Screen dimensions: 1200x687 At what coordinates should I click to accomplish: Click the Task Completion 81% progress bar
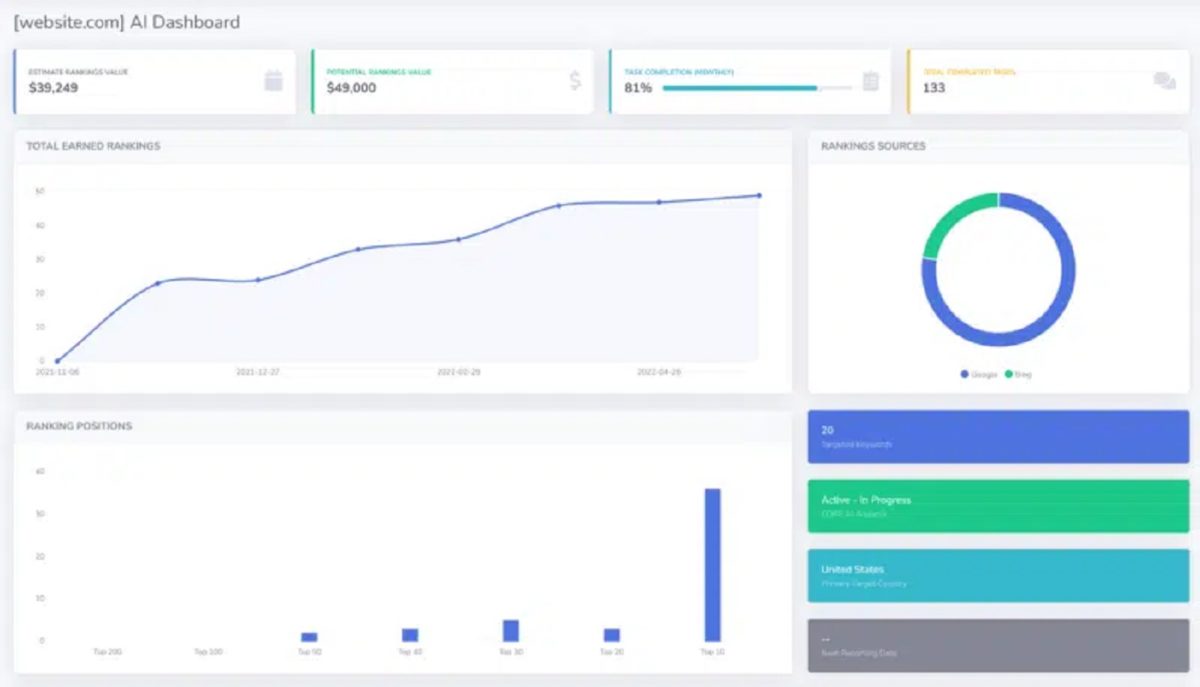point(757,88)
